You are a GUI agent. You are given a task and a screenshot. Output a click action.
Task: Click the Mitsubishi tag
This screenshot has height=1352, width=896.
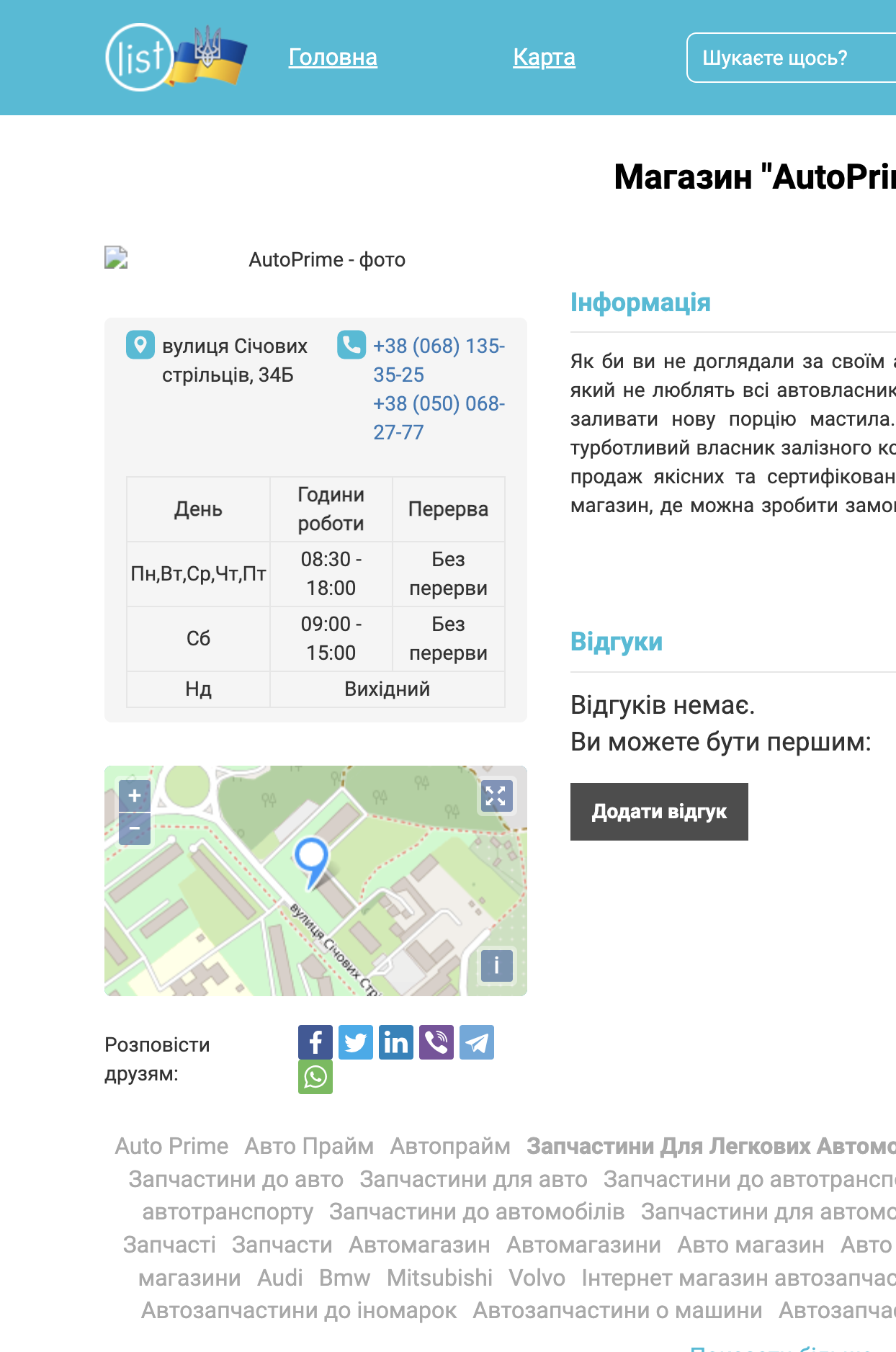pos(440,1278)
